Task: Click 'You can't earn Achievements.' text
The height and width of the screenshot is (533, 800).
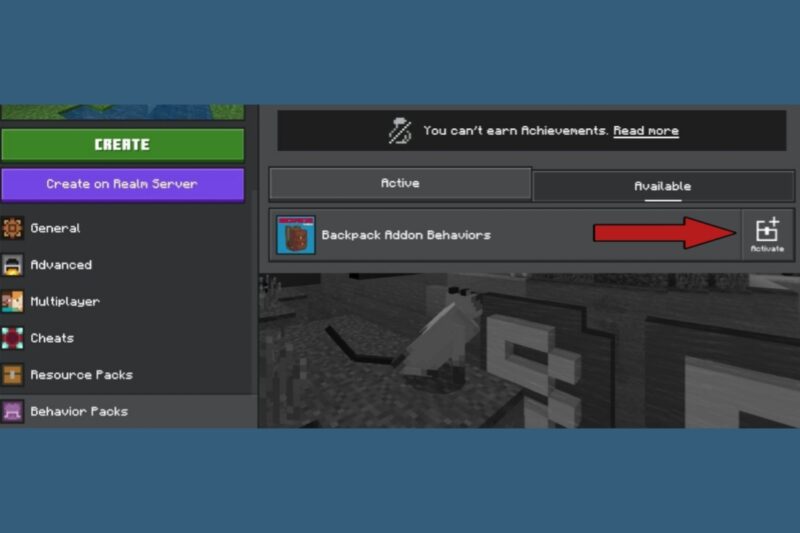Action: pos(516,131)
